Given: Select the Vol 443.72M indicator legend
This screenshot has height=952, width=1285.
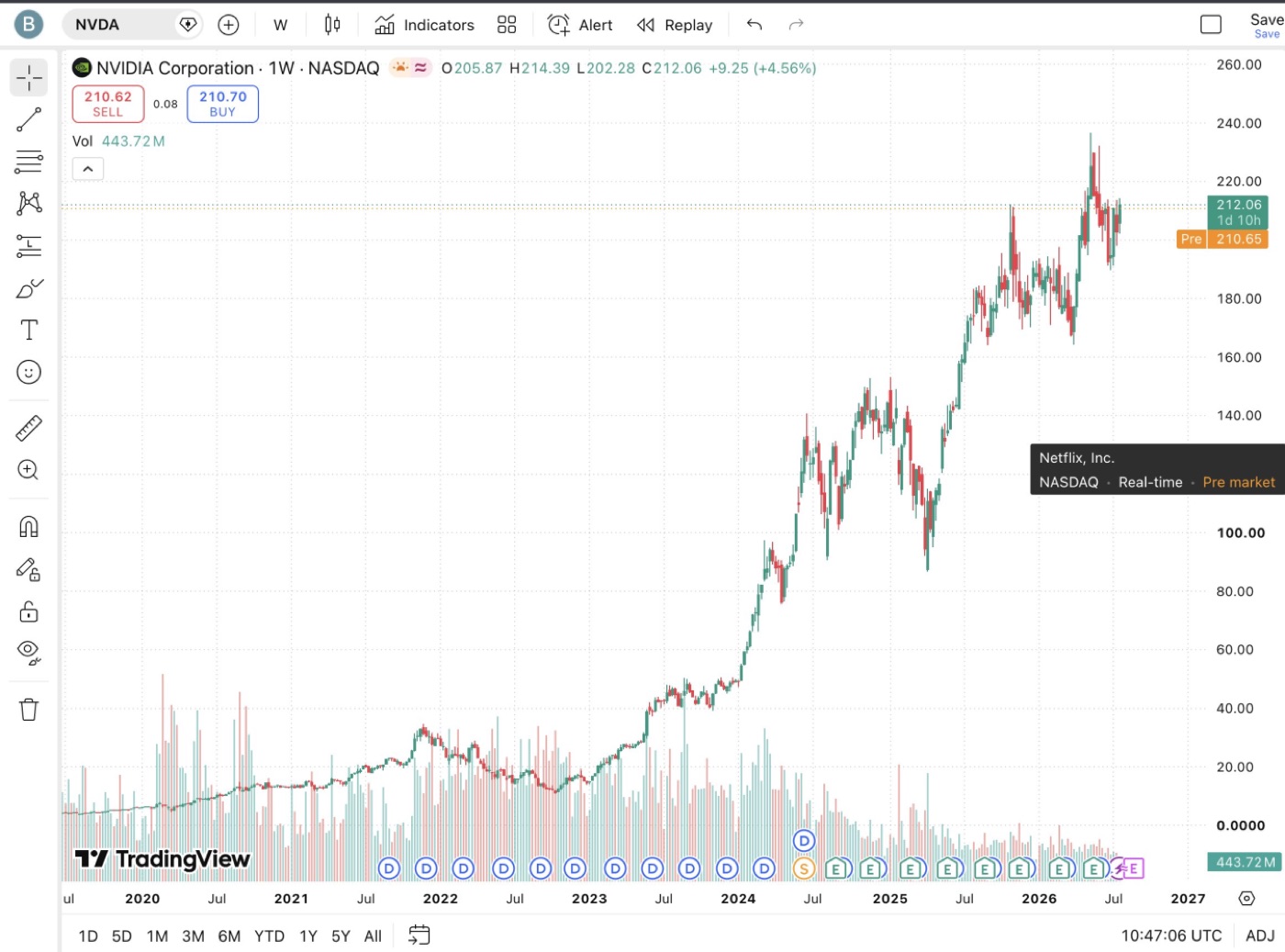Looking at the screenshot, I should tap(118, 141).
